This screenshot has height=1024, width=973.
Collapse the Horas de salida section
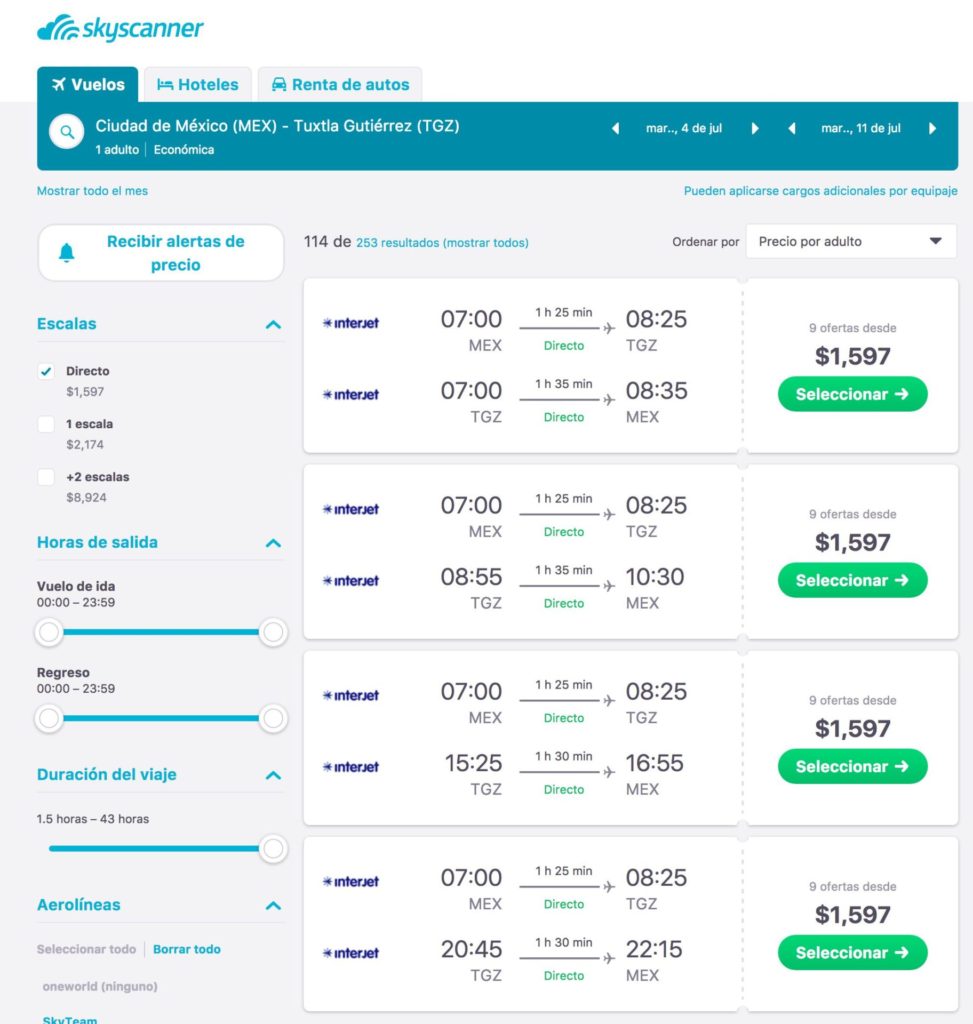(274, 543)
